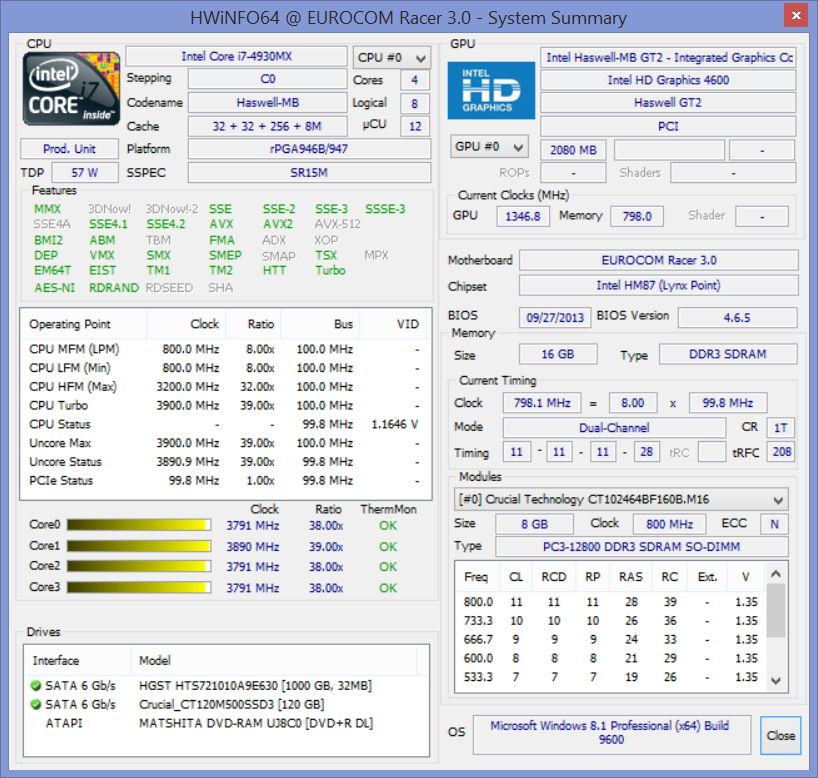Click the SSPEC field SR15M
Viewport: 818px width, 778px height.
309,173
